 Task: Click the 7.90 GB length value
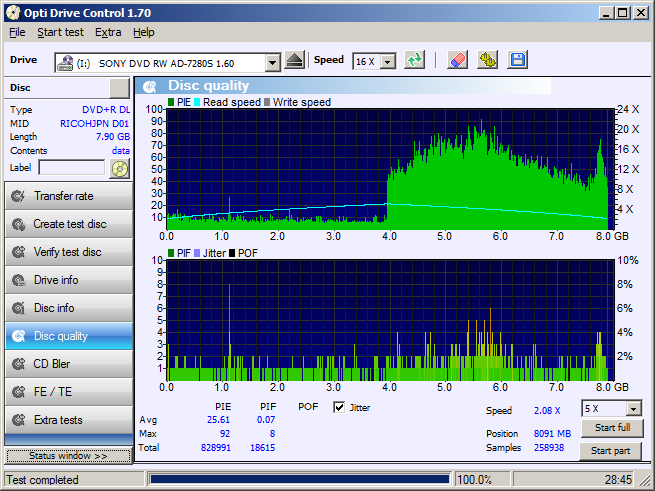coord(113,137)
